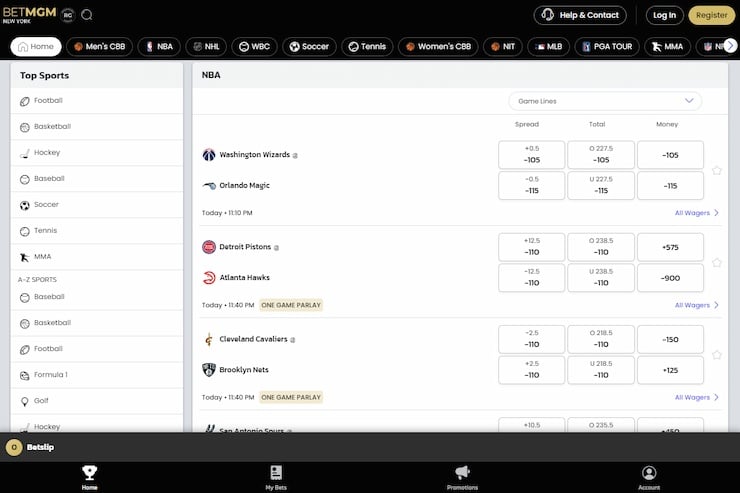Click the Detroit Pistons team logo
The height and width of the screenshot is (493, 740).
[209, 247]
